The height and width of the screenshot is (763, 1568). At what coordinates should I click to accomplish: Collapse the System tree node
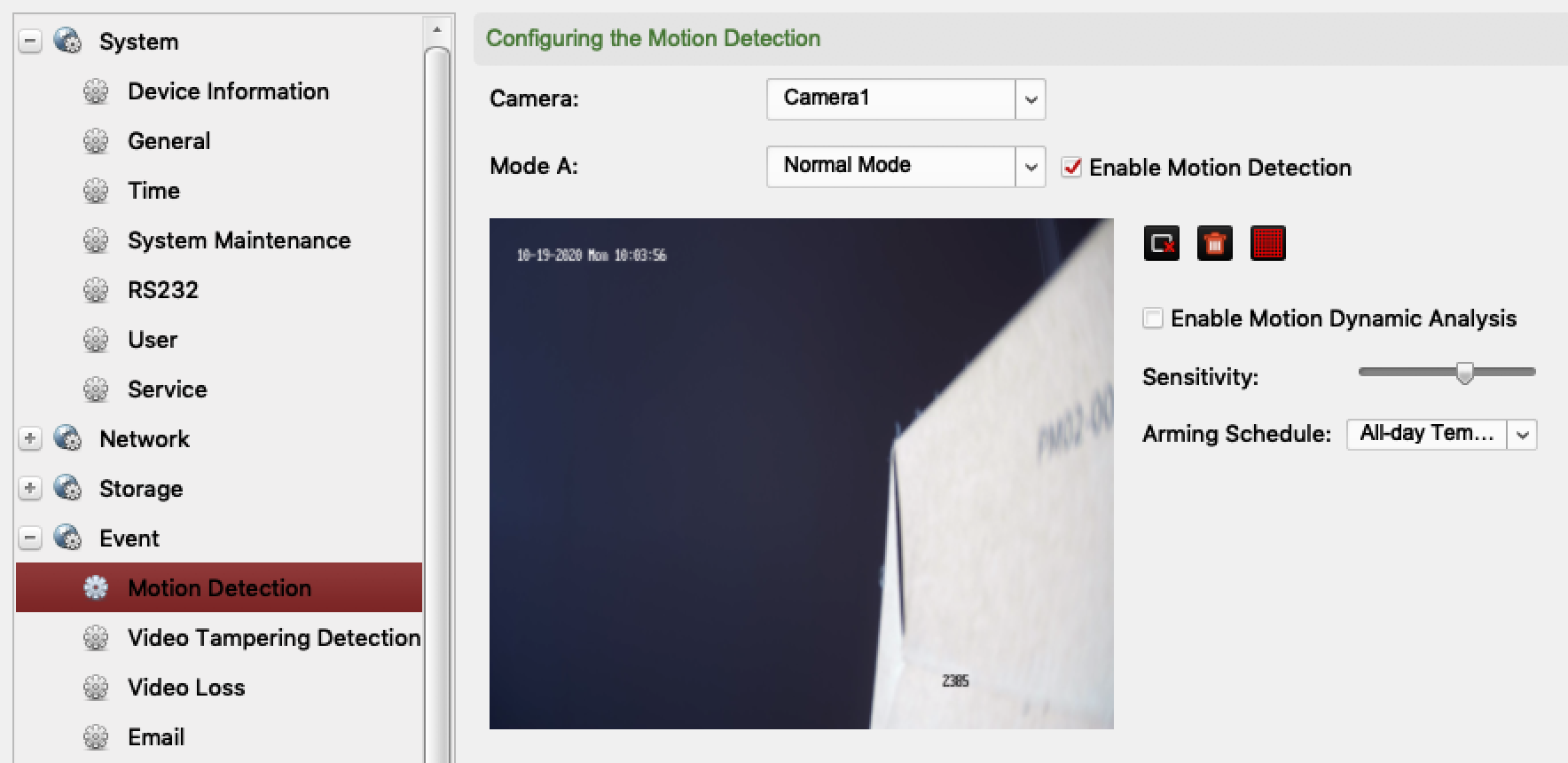coord(30,42)
